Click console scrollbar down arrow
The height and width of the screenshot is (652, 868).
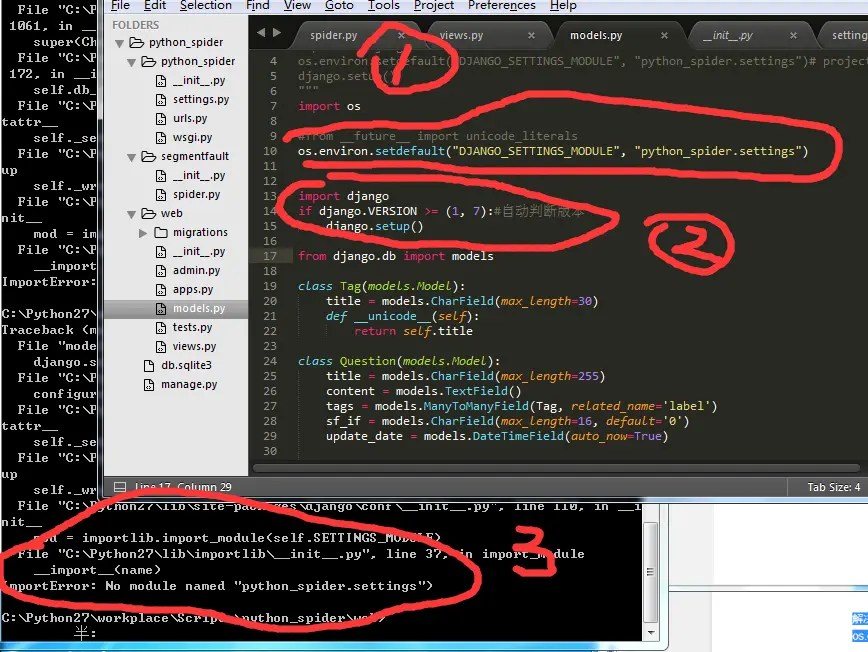coord(651,632)
